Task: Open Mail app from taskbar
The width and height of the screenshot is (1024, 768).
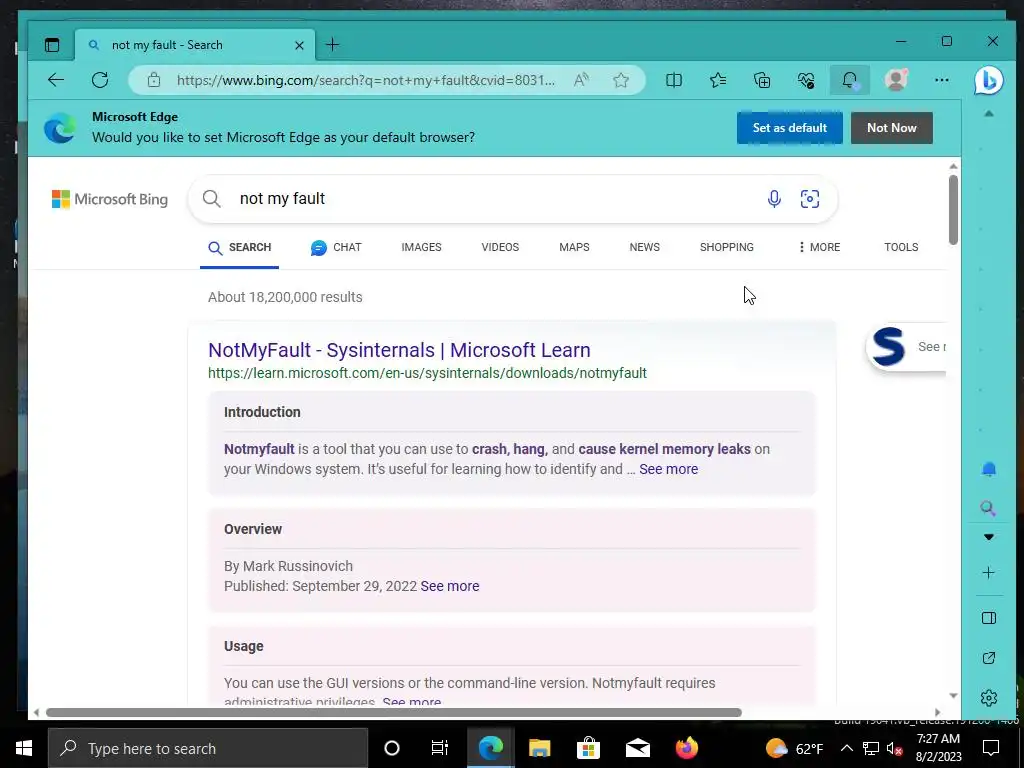Action: [x=637, y=748]
